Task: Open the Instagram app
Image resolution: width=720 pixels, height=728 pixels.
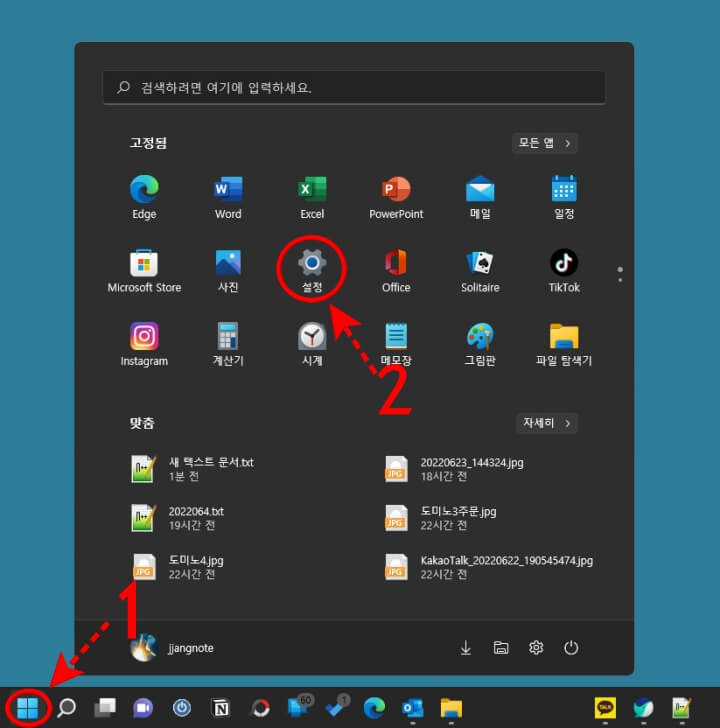Action: click(144, 344)
